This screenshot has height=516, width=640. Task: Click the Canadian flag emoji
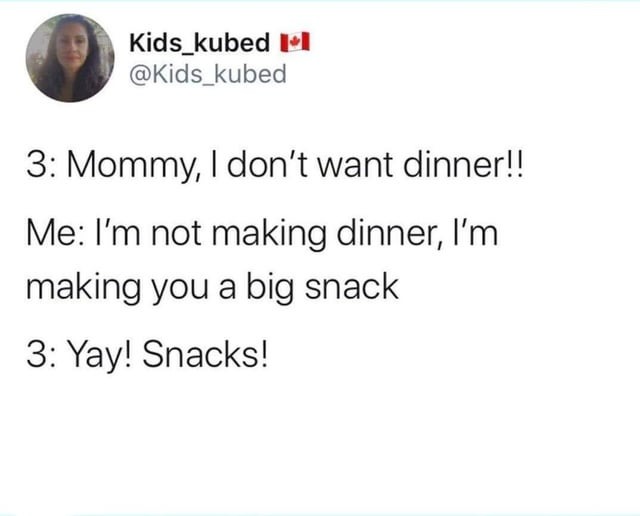pyautogui.click(x=295, y=42)
